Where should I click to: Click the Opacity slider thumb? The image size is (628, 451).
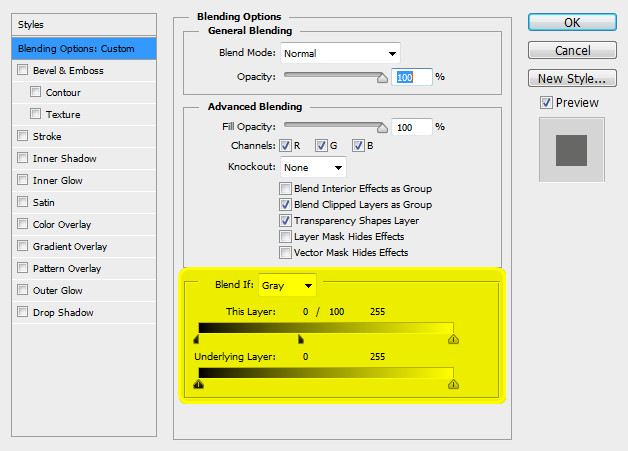click(x=382, y=76)
